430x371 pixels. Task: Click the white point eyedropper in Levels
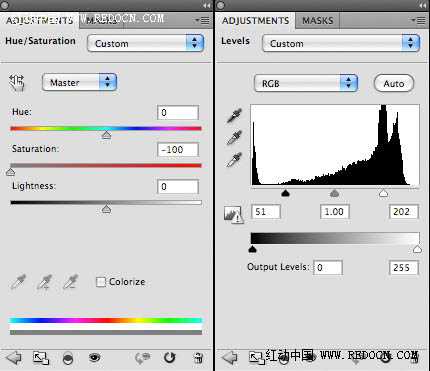click(234, 160)
